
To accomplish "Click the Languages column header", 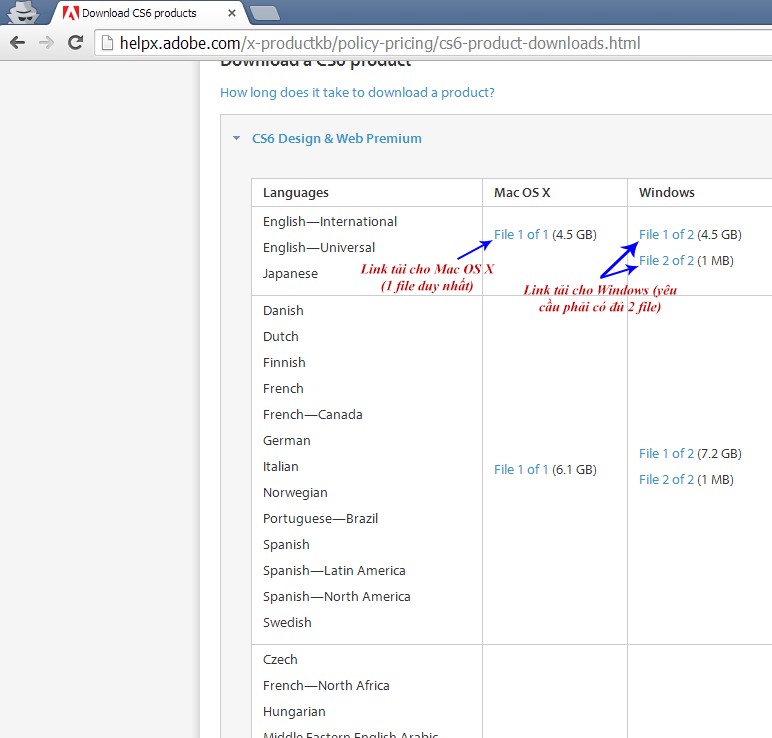I will [x=295, y=193].
